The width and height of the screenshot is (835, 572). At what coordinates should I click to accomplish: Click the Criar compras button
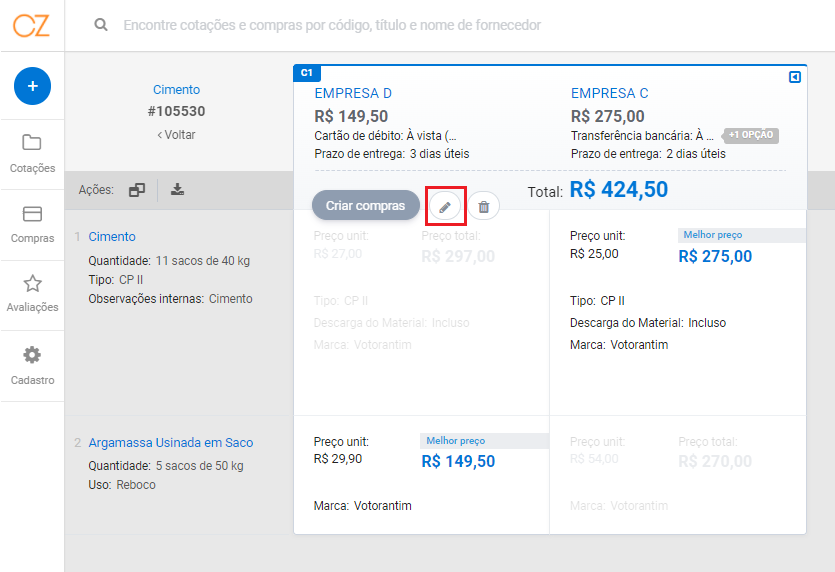point(366,206)
